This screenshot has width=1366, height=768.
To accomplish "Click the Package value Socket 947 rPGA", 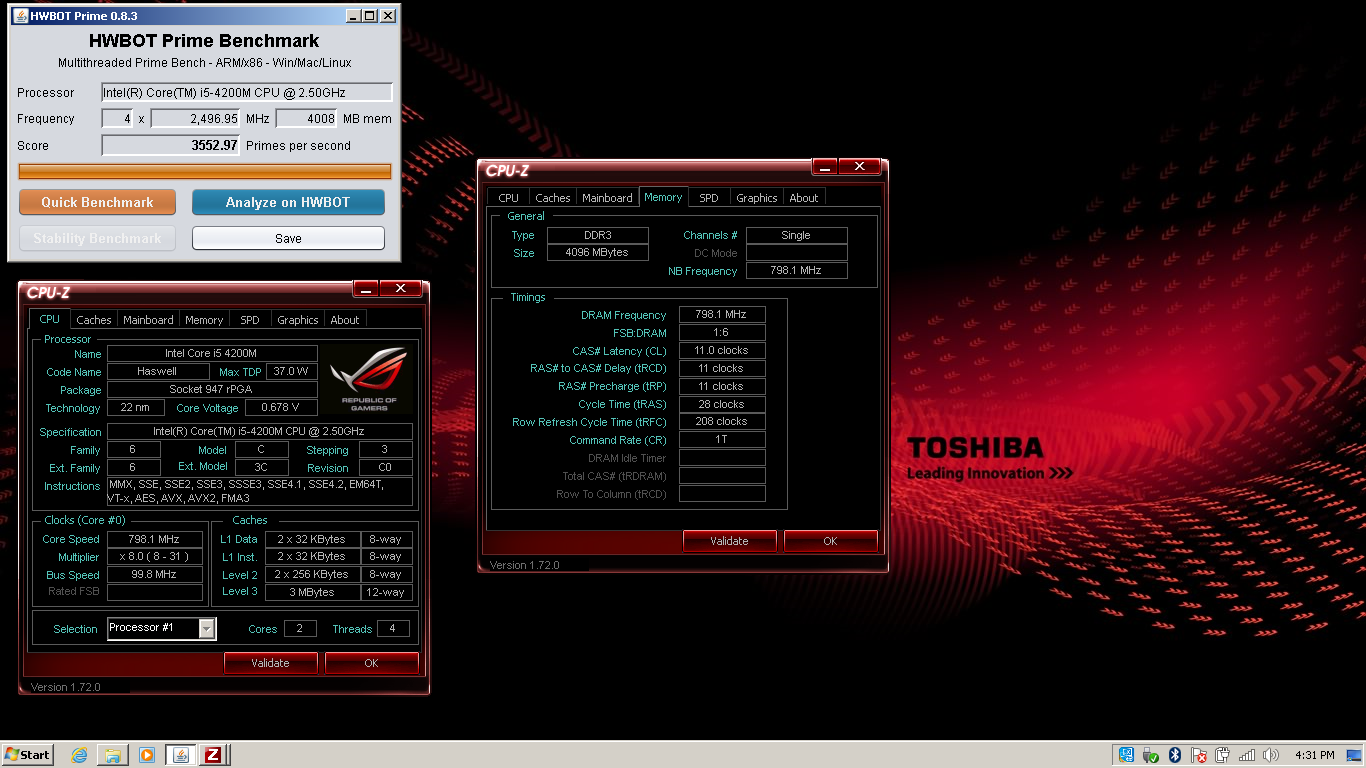I will tap(212, 389).
